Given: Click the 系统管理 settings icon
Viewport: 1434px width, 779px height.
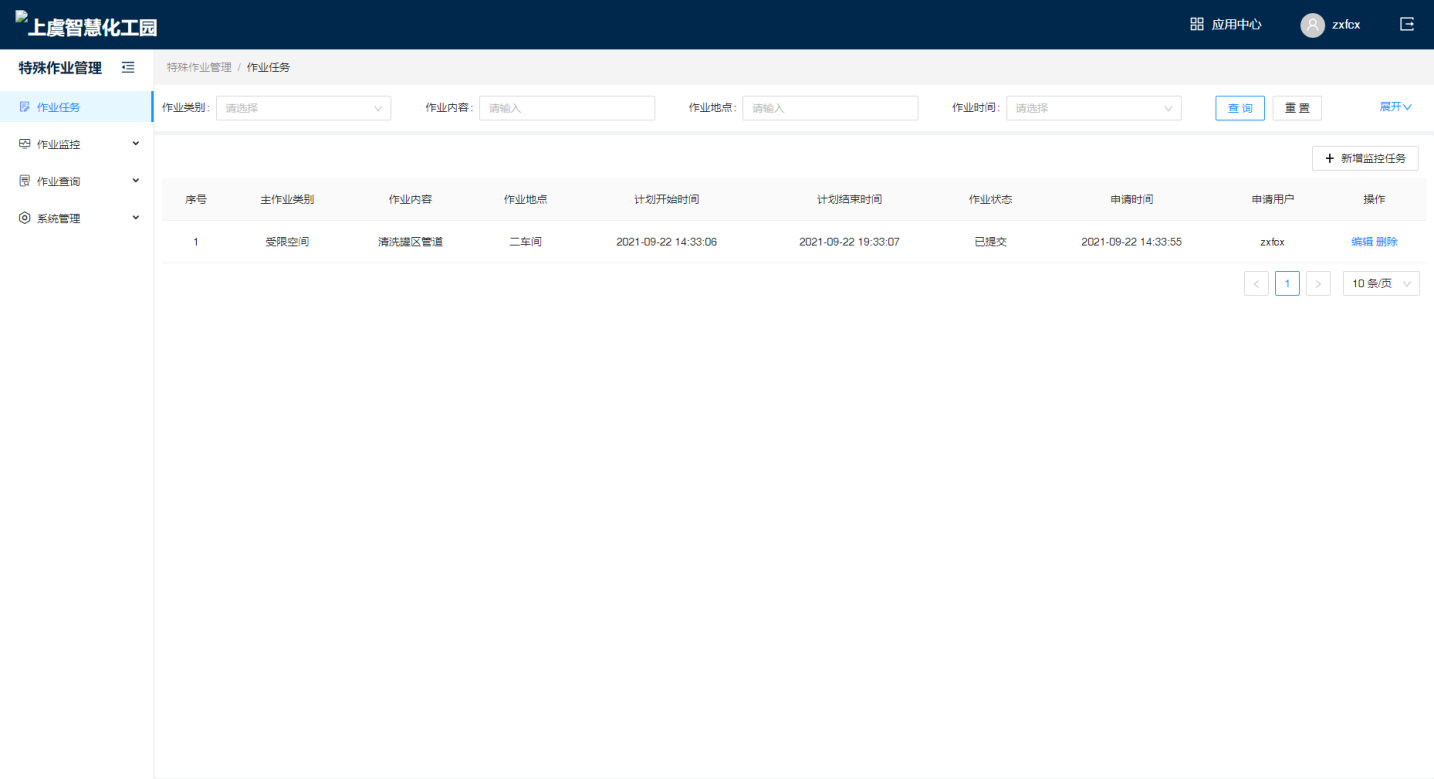Looking at the screenshot, I should [x=25, y=218].
